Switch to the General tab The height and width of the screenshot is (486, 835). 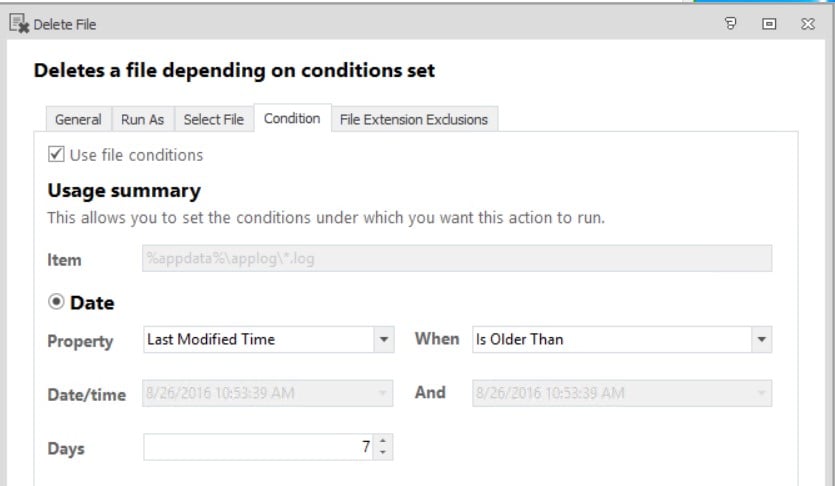[x=78, y=119]
